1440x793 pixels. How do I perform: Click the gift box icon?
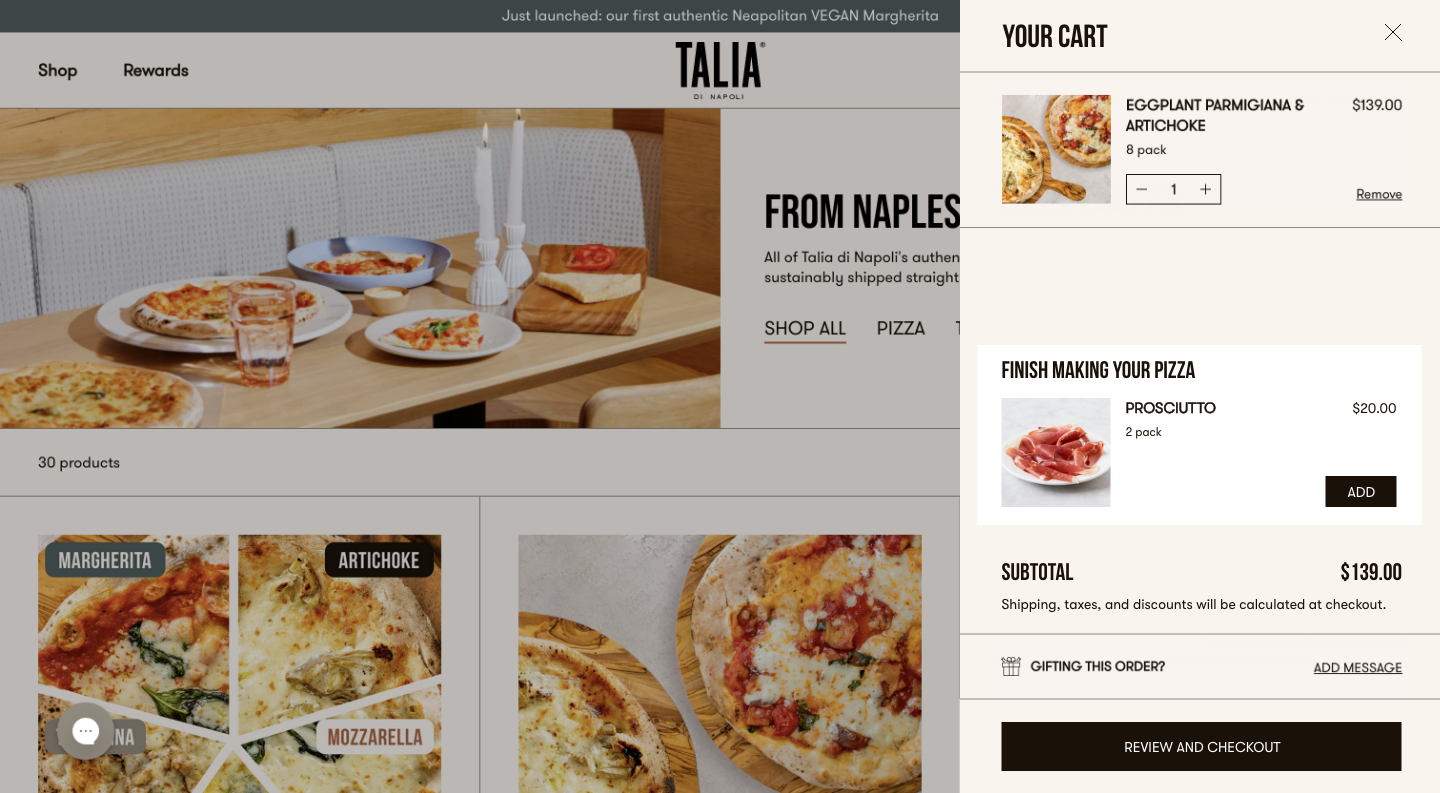[1011, 666]
